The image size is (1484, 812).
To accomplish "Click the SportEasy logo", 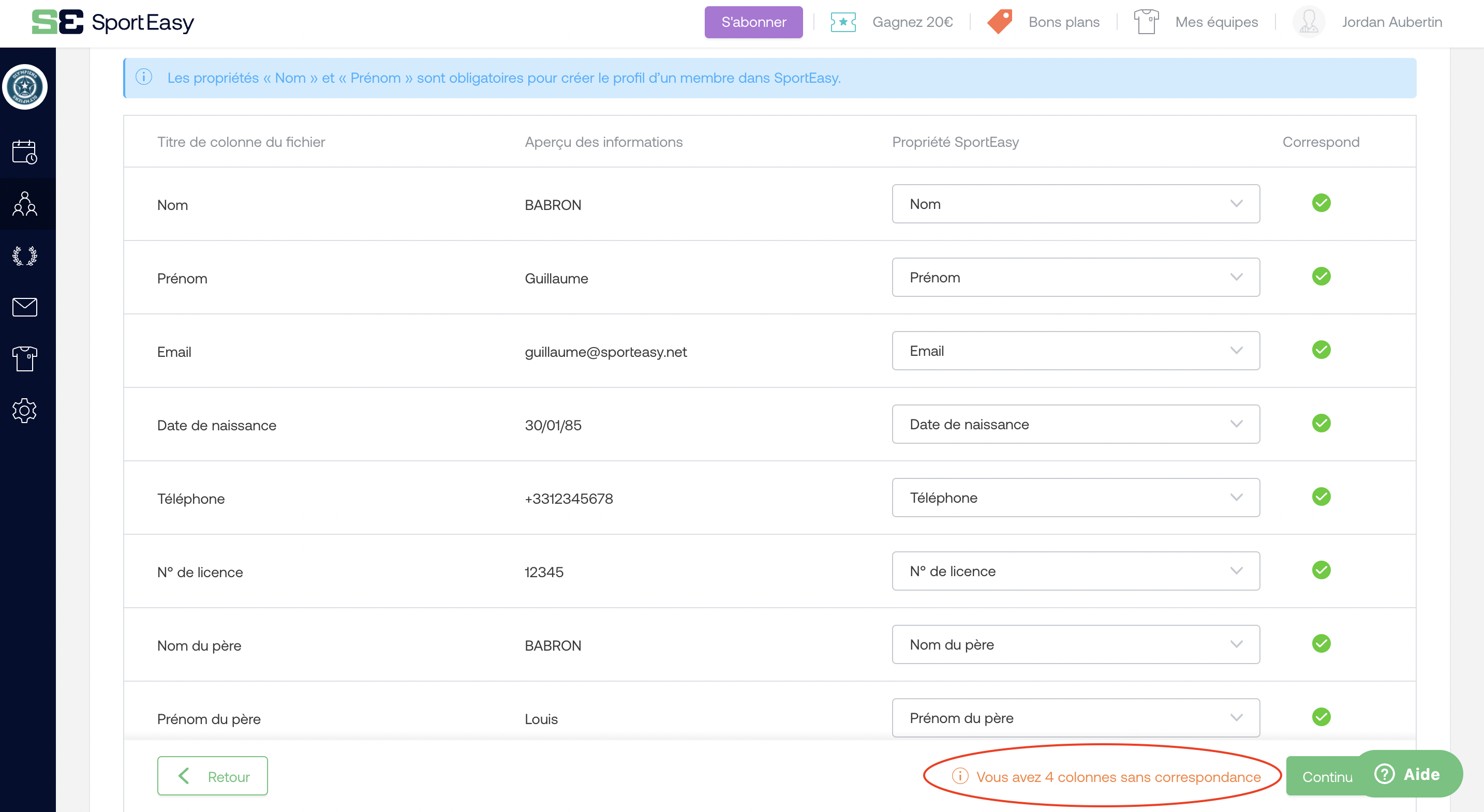I will [113, 22].
